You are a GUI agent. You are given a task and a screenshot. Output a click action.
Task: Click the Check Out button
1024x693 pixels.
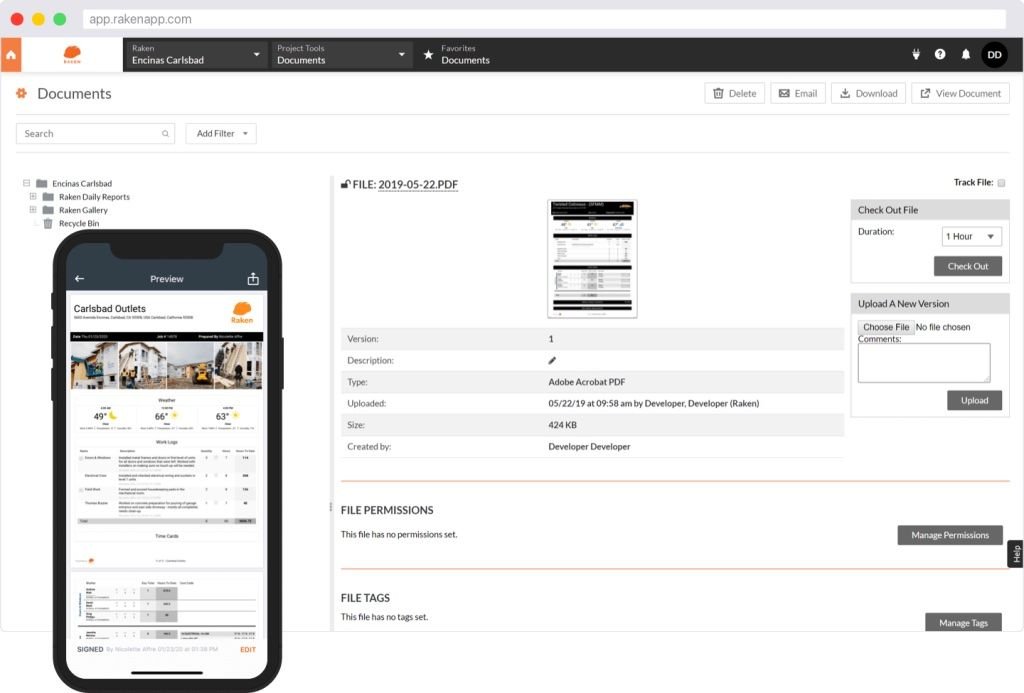967,266
